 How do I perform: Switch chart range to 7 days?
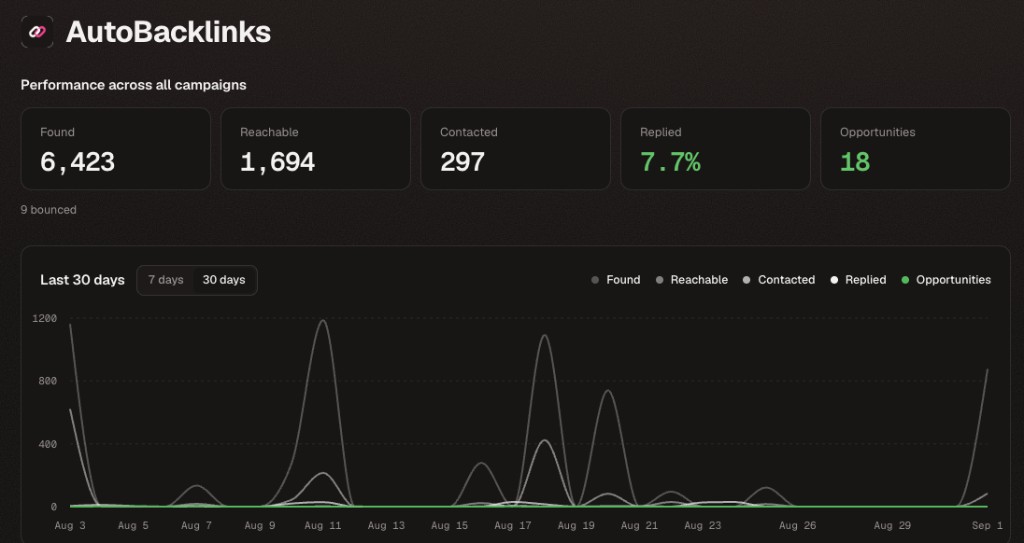165,280
